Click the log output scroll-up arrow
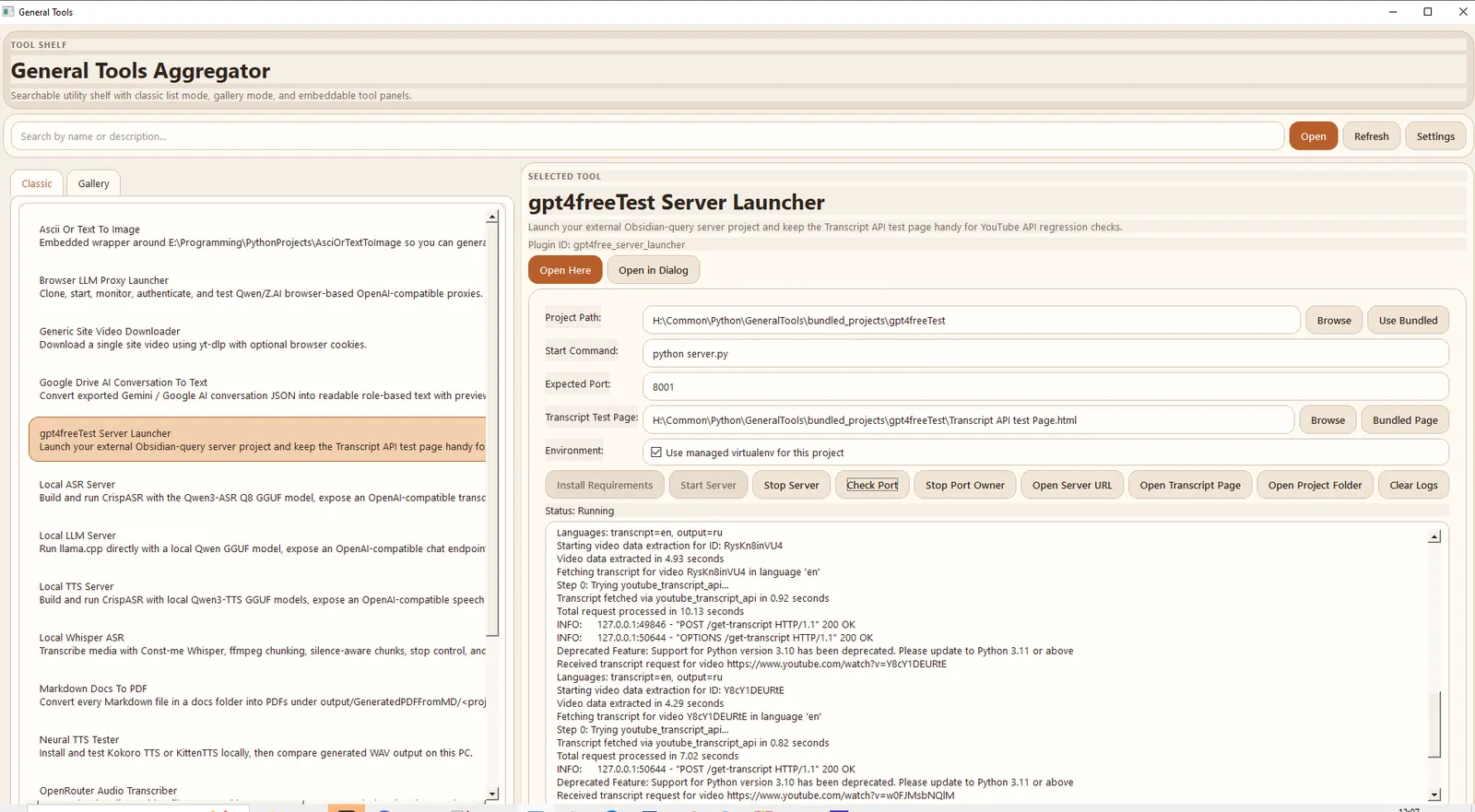This screenshot has height=812, width=1475. [1434, 537]
